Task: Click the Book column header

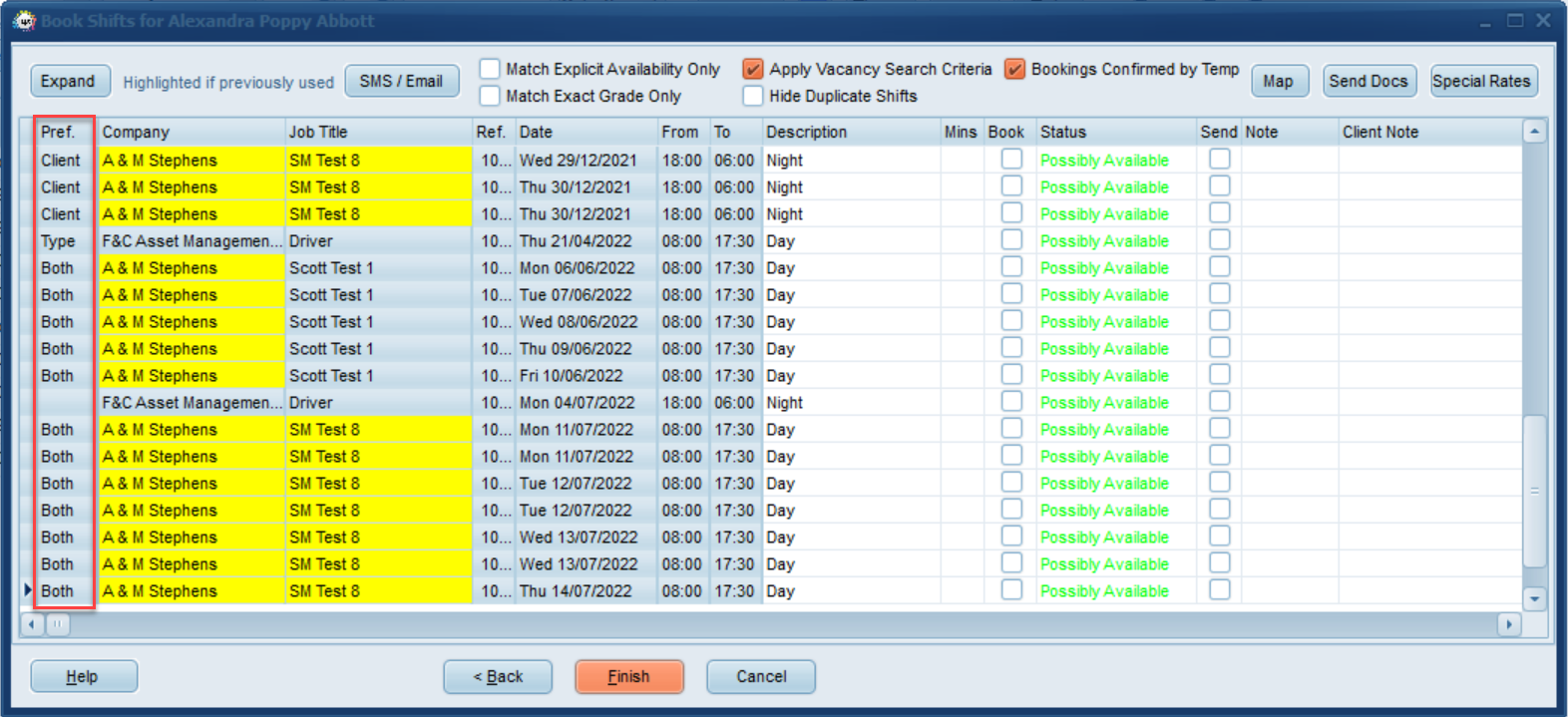Action: pos(1009,132)
